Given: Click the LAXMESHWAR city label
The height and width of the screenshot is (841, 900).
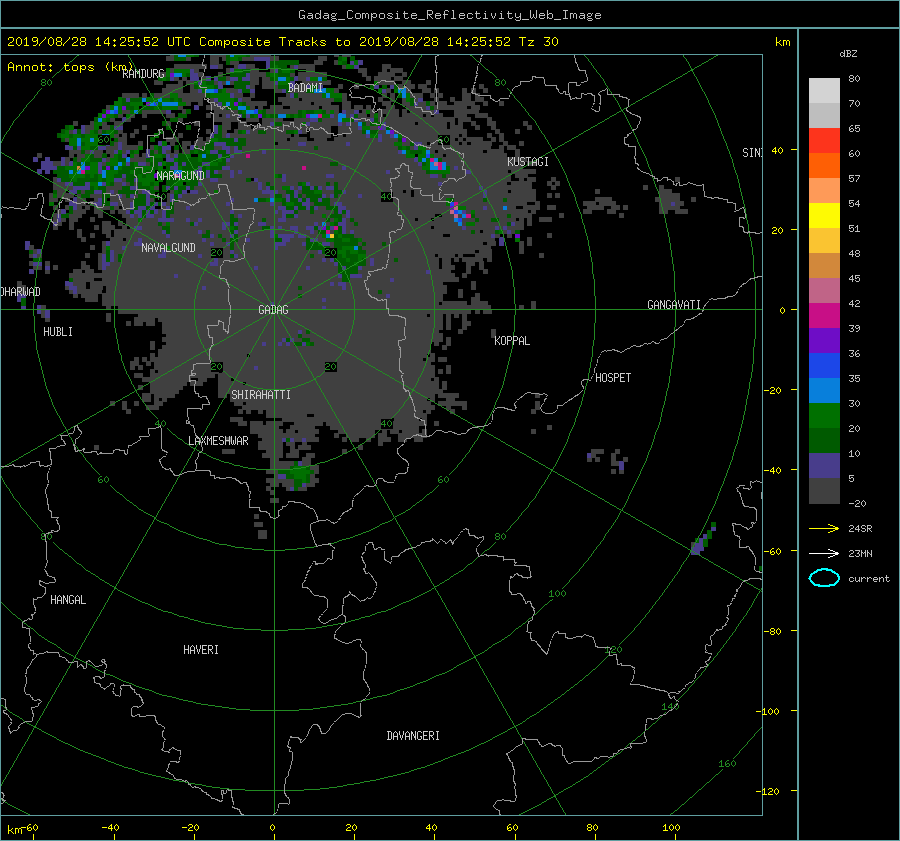Looking at the screenshot, I should coord(218,441).
